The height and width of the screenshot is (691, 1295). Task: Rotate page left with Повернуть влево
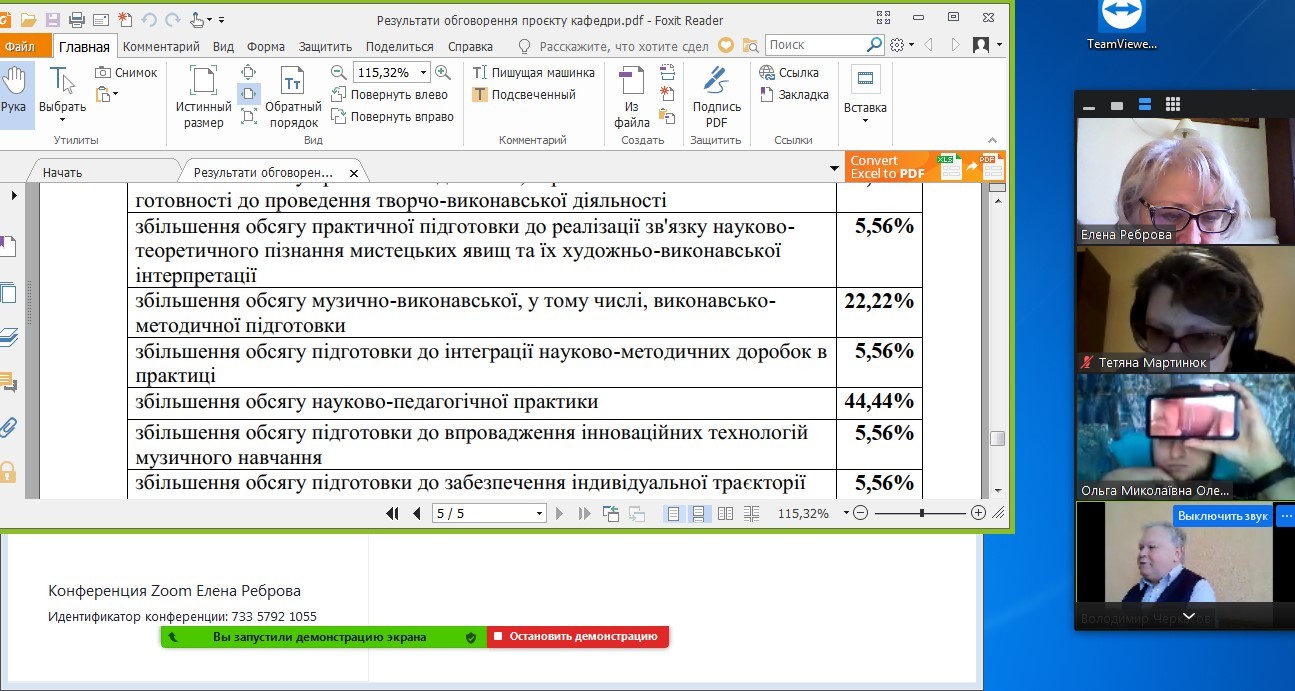tap(391, 94)
